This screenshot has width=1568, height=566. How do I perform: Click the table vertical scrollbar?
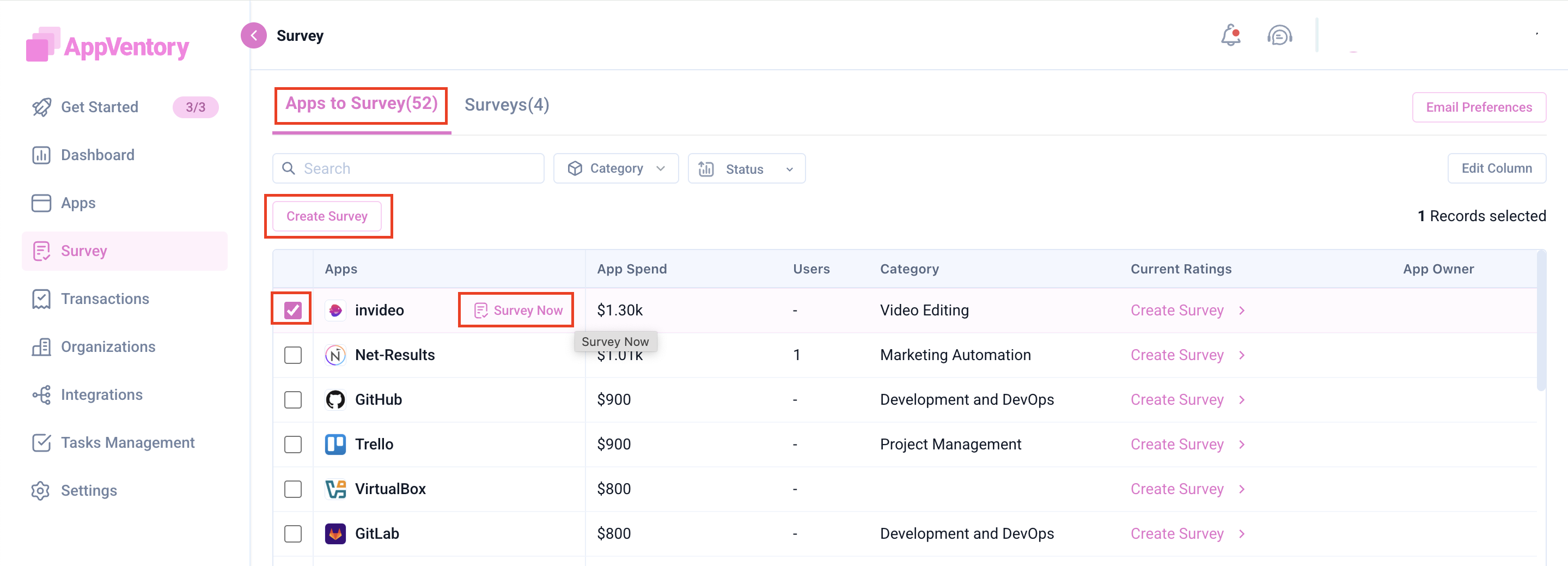pos(1541,321)
